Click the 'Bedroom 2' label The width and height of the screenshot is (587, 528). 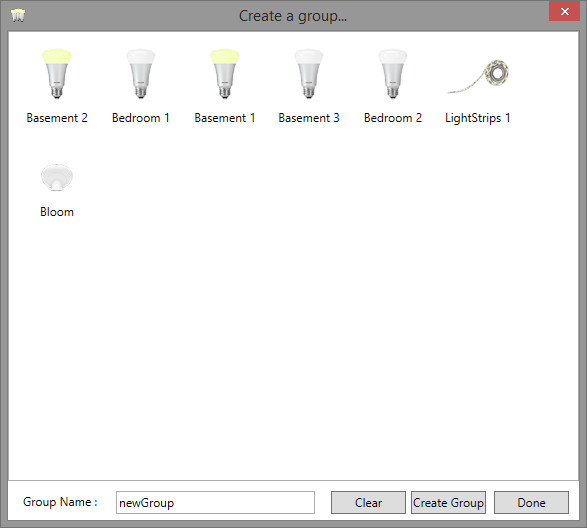[393, 118]
